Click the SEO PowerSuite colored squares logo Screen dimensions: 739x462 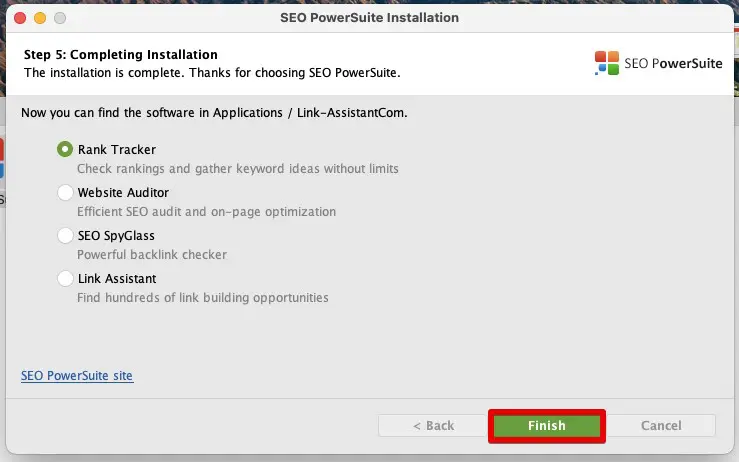point(606,63)
